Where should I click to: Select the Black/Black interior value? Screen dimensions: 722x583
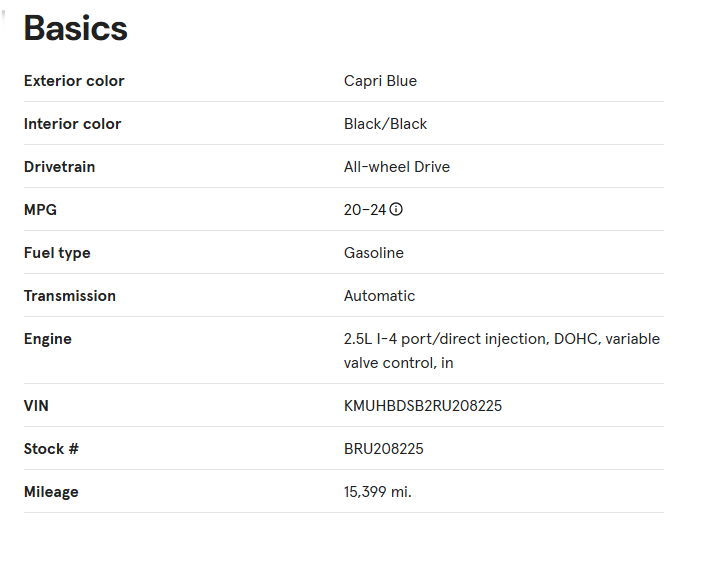coord(385,124)
